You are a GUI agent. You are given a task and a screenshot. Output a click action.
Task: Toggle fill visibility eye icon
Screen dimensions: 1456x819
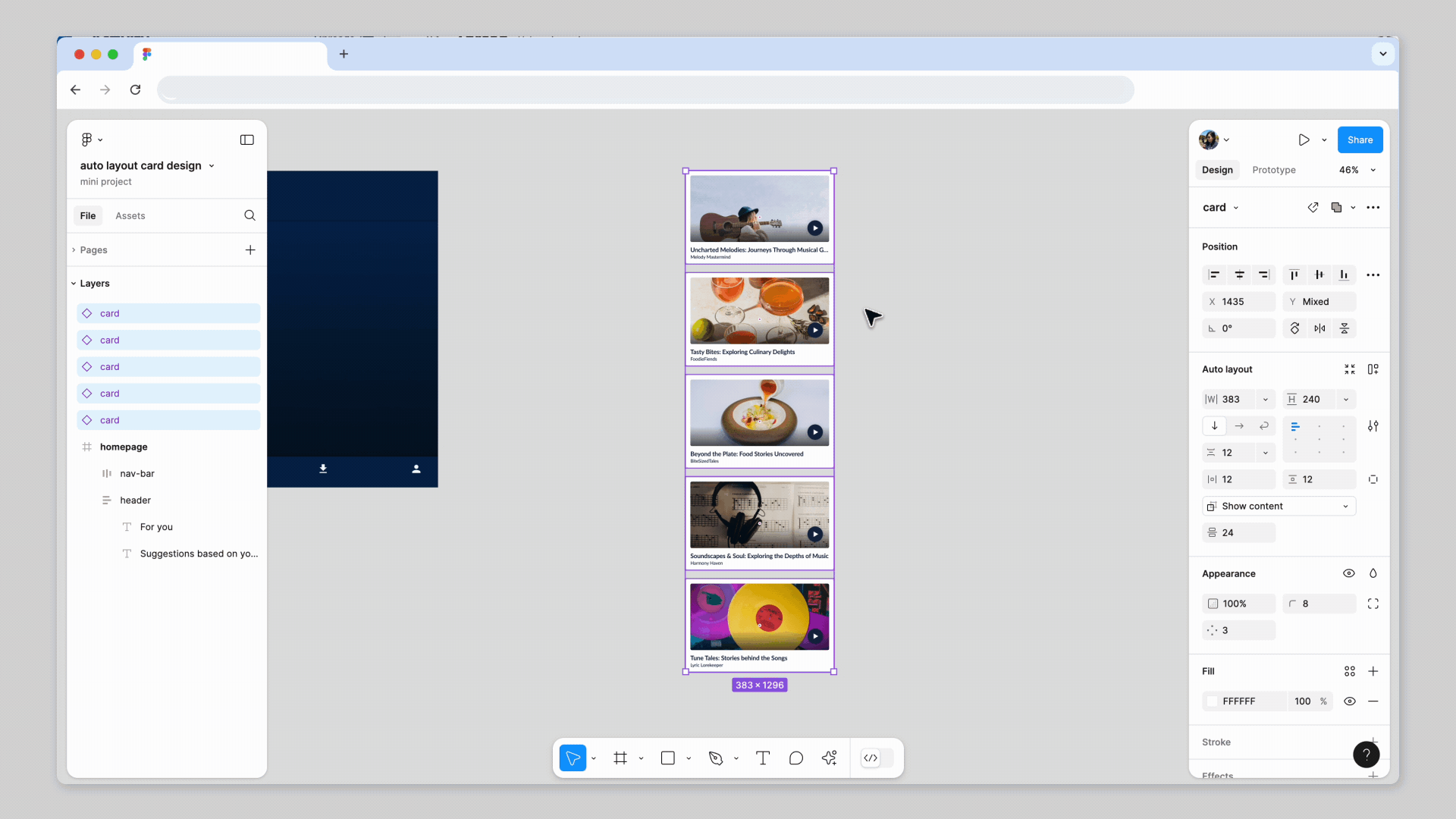[x=1349, y=701]
